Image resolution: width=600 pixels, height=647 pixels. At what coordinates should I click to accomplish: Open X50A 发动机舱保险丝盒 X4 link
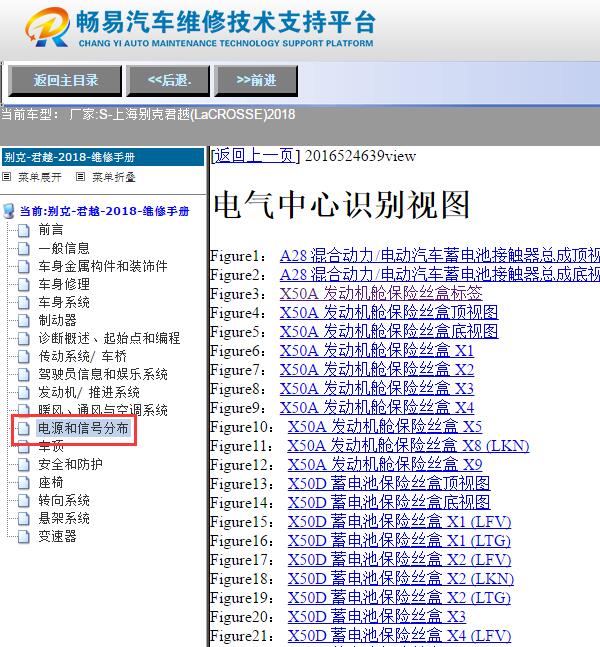click(x=377, y=408)
